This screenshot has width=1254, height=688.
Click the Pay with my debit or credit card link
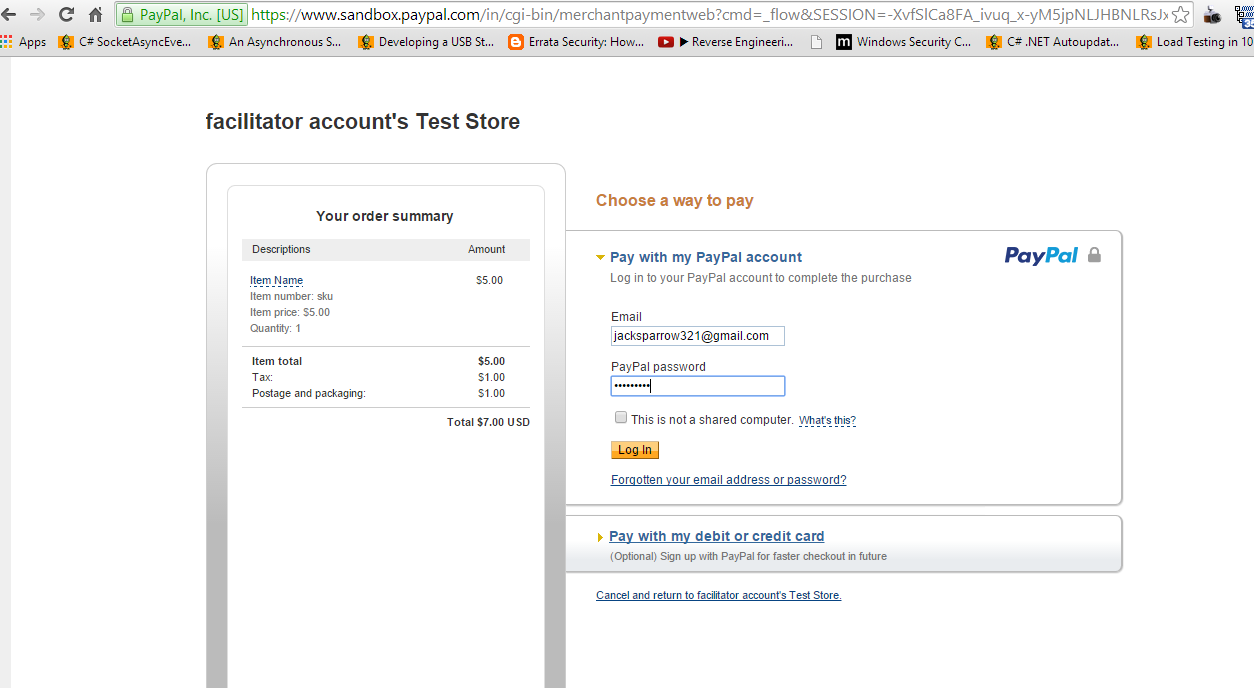coord(717,536)
